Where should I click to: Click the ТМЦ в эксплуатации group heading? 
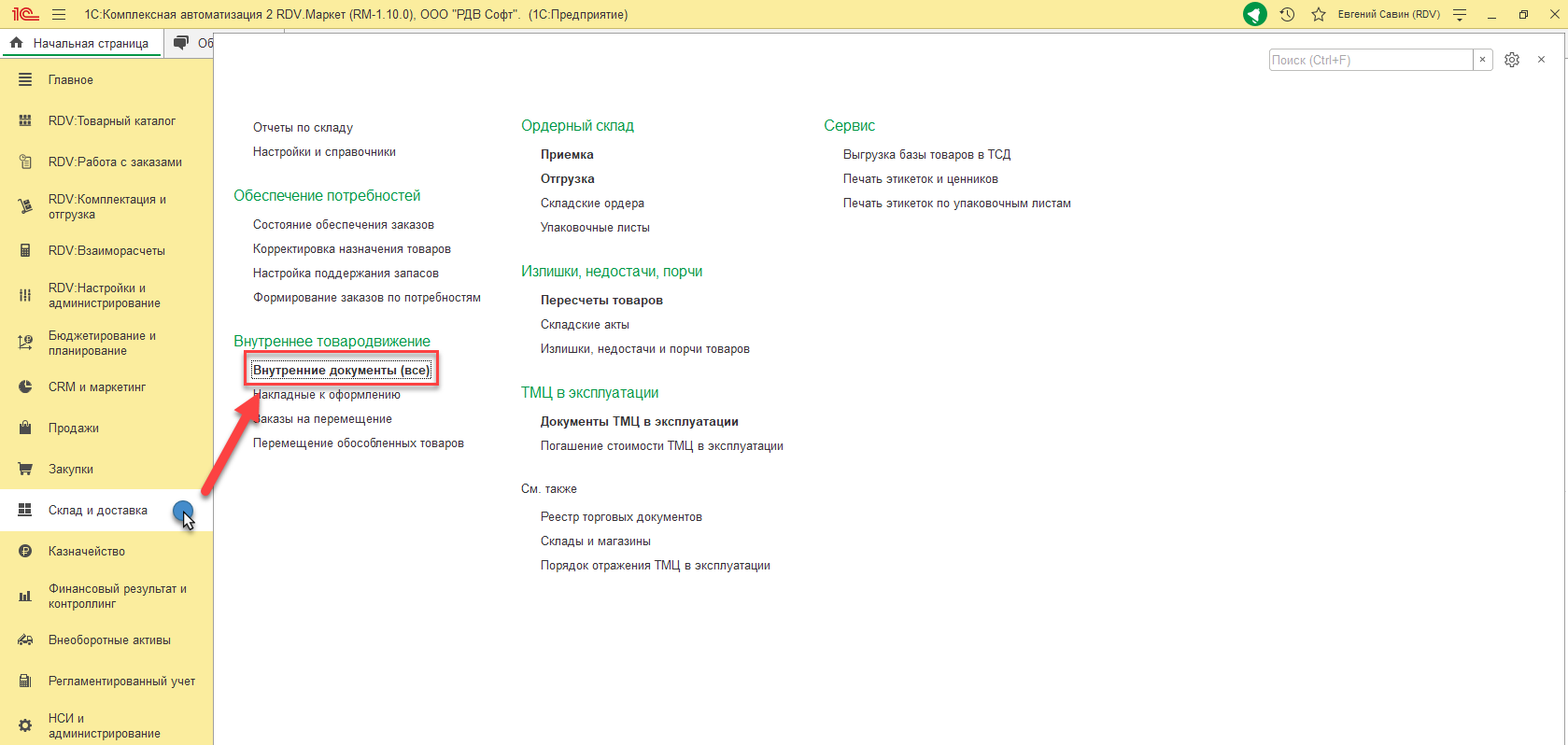coord(590,393)
